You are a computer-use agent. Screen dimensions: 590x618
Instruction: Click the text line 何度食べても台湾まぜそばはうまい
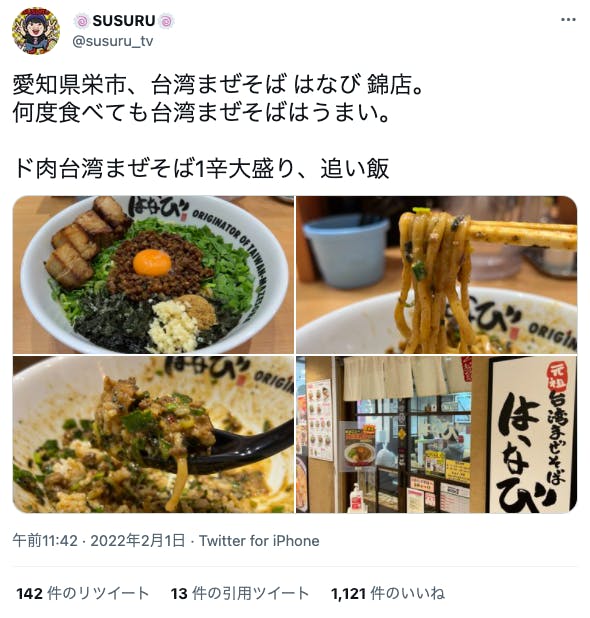click(201, 113)
